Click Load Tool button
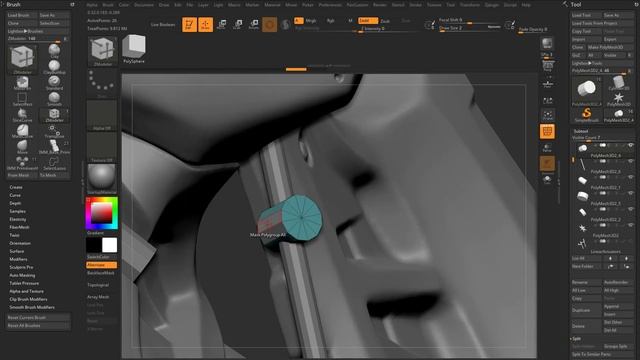The image size is (640, 360). [586, 15]
